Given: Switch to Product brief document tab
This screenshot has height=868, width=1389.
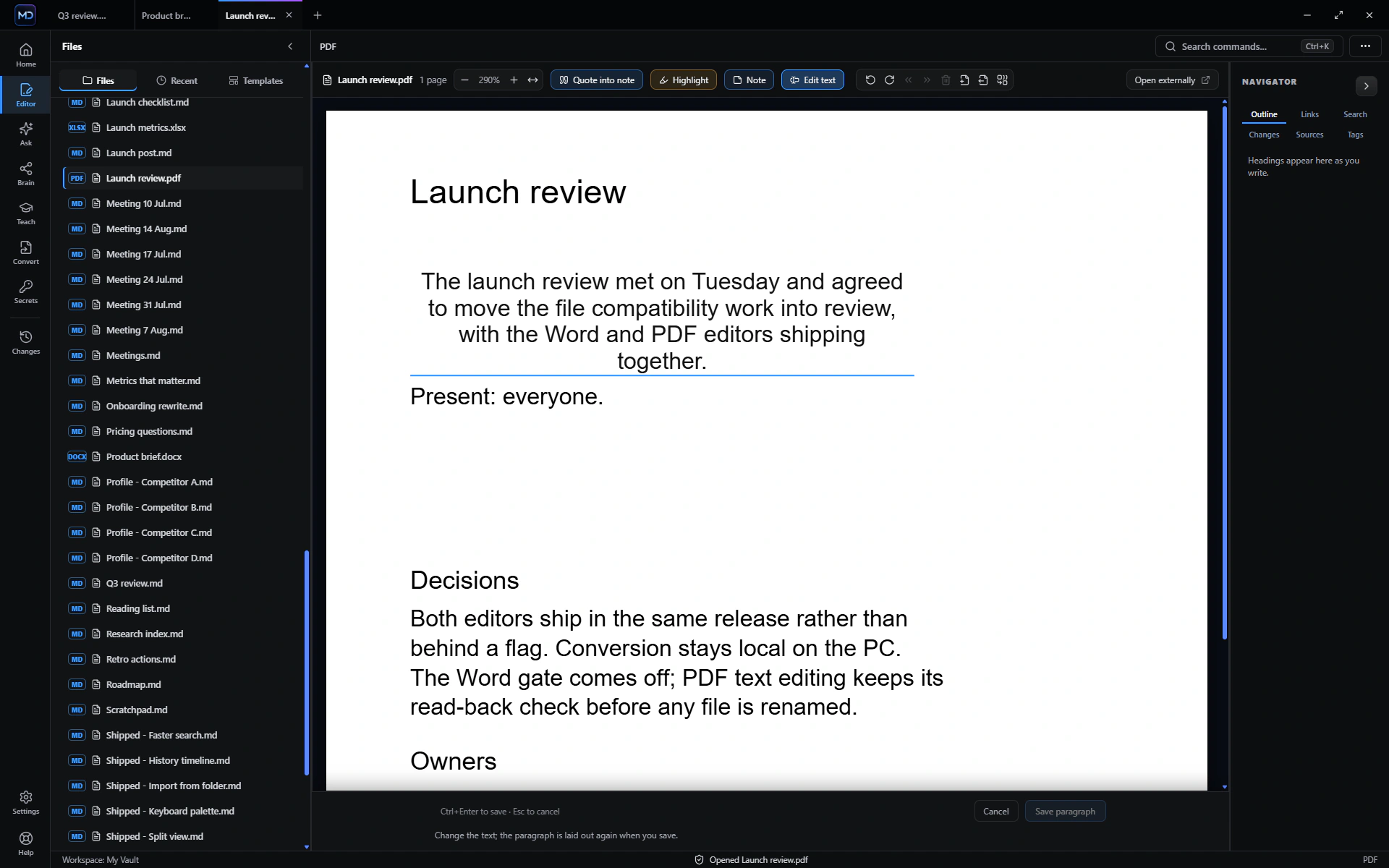Looking at the screenshot, I should coord(166,15).
